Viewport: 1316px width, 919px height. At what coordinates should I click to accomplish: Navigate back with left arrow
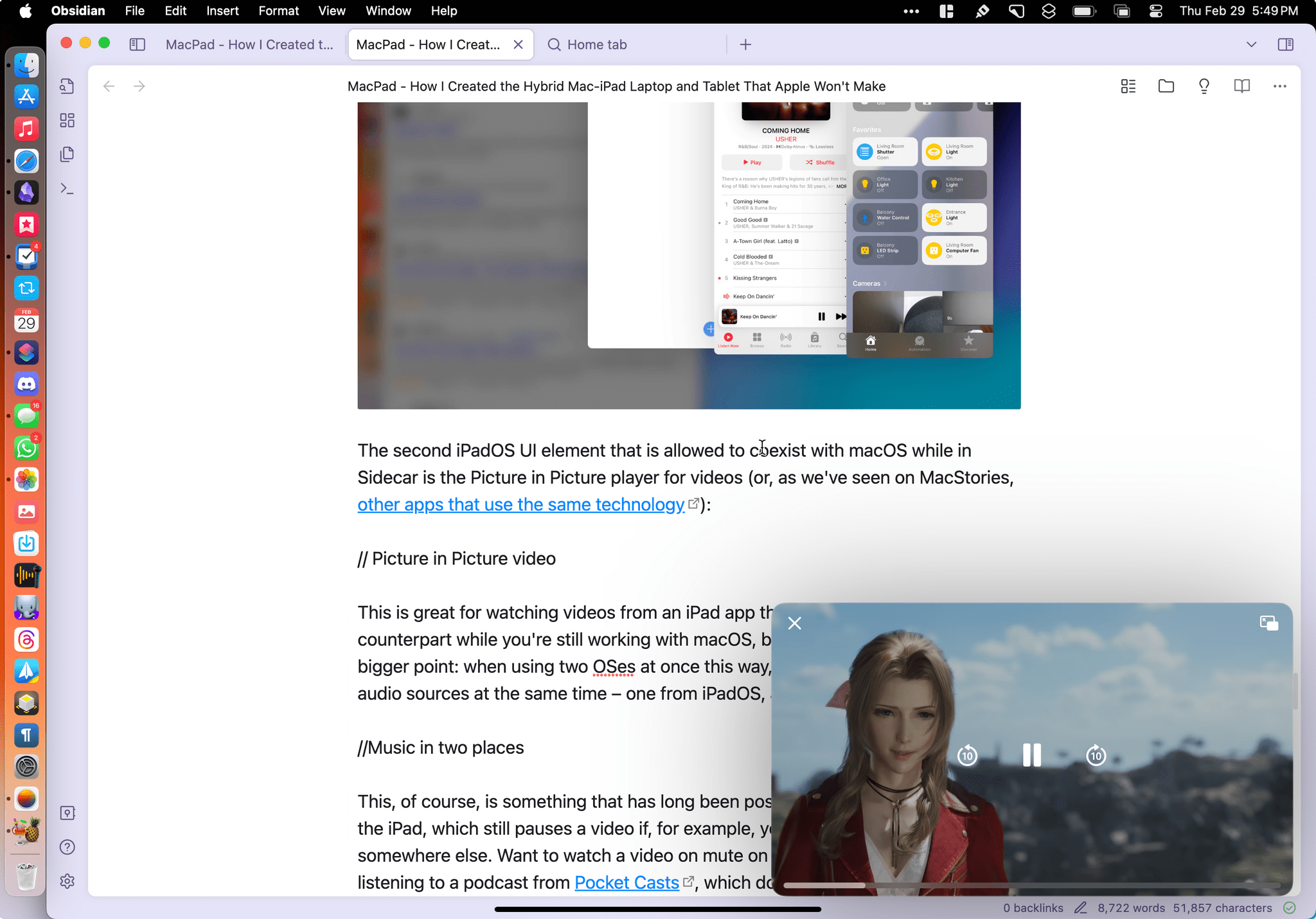pyautogui.click(x=109, y=86)
